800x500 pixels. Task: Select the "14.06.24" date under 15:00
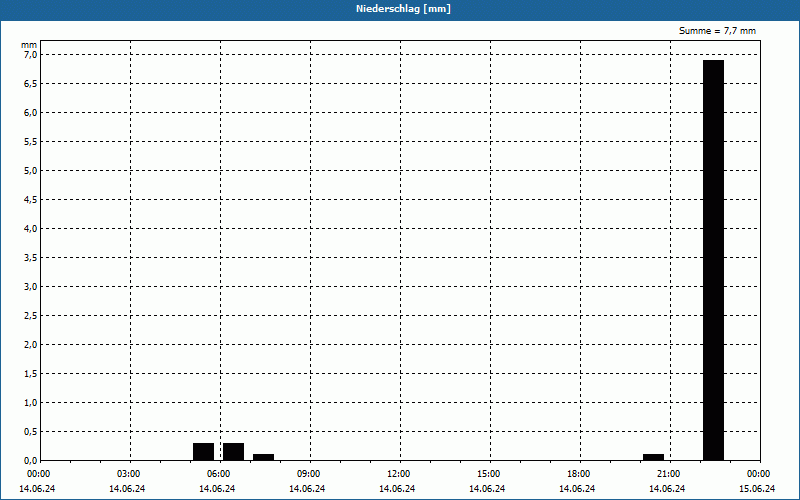[x=487, y=489]
